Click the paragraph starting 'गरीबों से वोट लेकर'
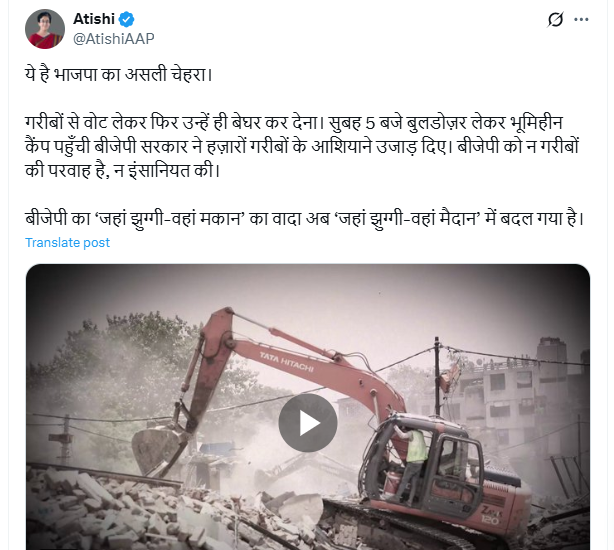This screenshot has height=550, width=614. (302, 146)
